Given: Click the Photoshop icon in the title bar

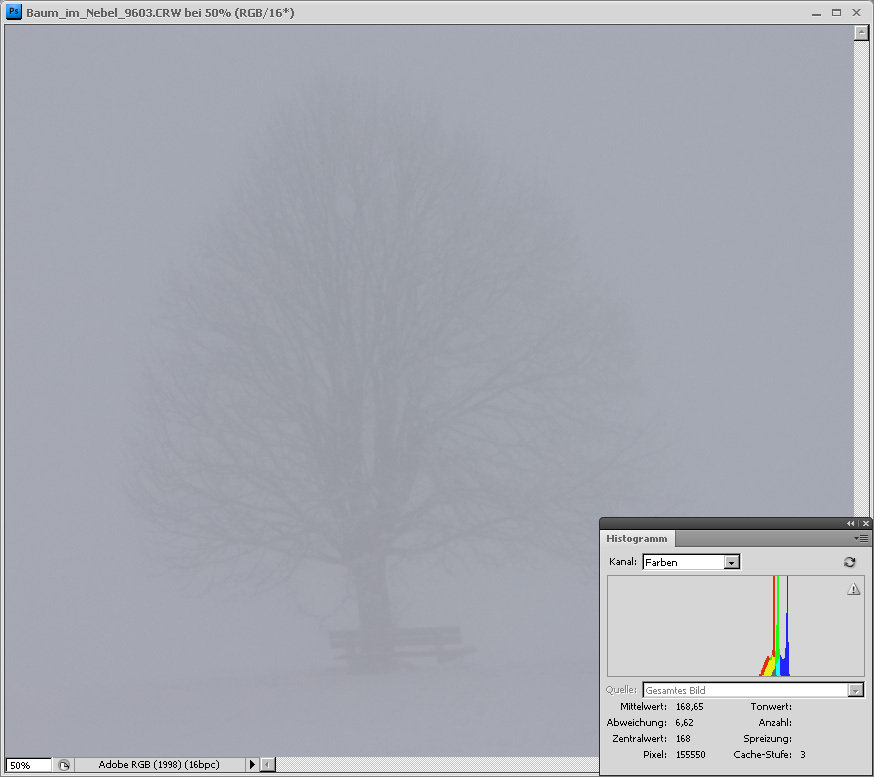Looking at the screenshot, I should tap(13, 12).
